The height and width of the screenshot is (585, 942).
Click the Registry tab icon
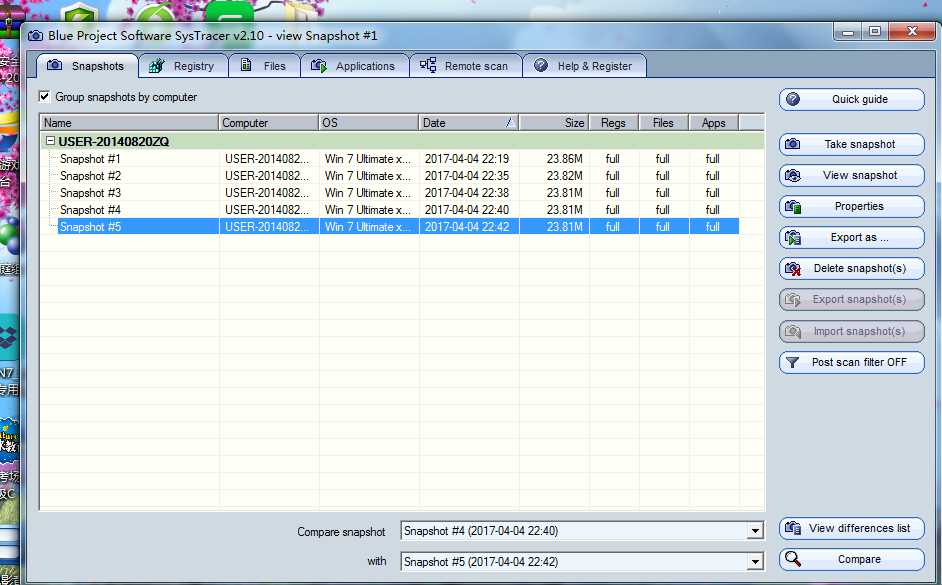(157, 65)
